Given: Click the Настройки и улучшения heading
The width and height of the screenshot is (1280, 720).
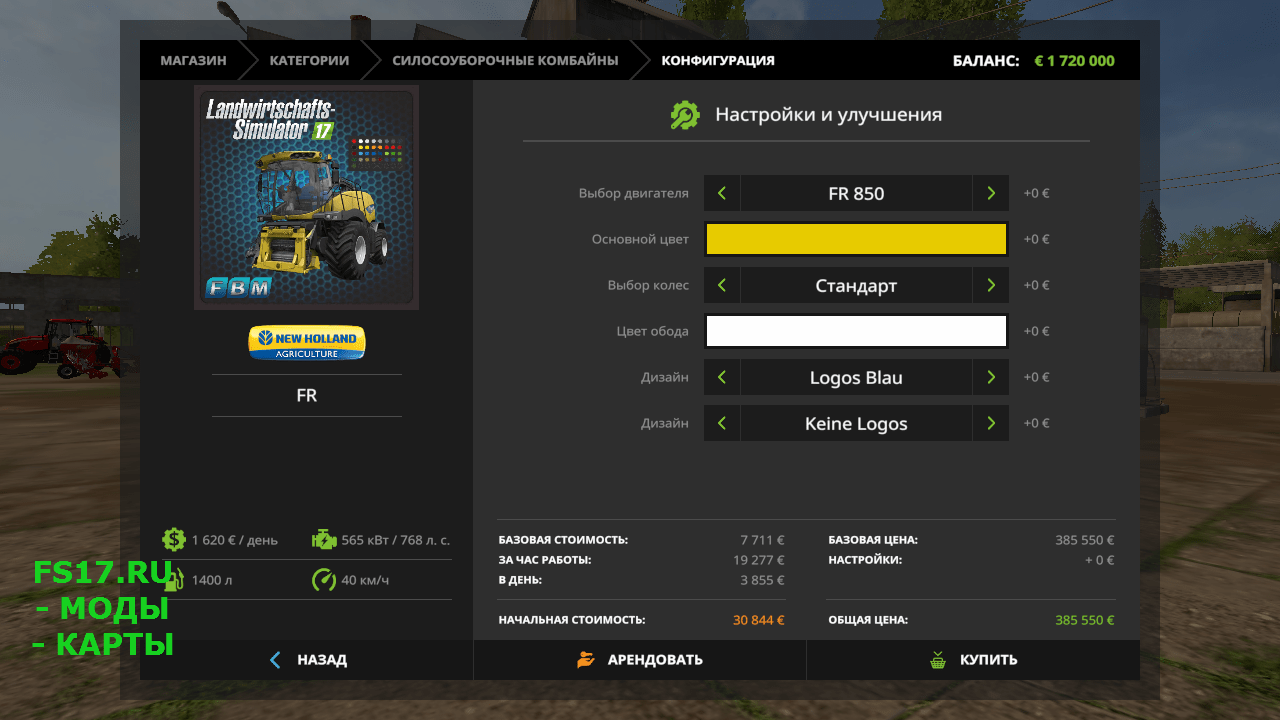Looking at the screenshot, I should pyautogui.click(x=828, y=115).
